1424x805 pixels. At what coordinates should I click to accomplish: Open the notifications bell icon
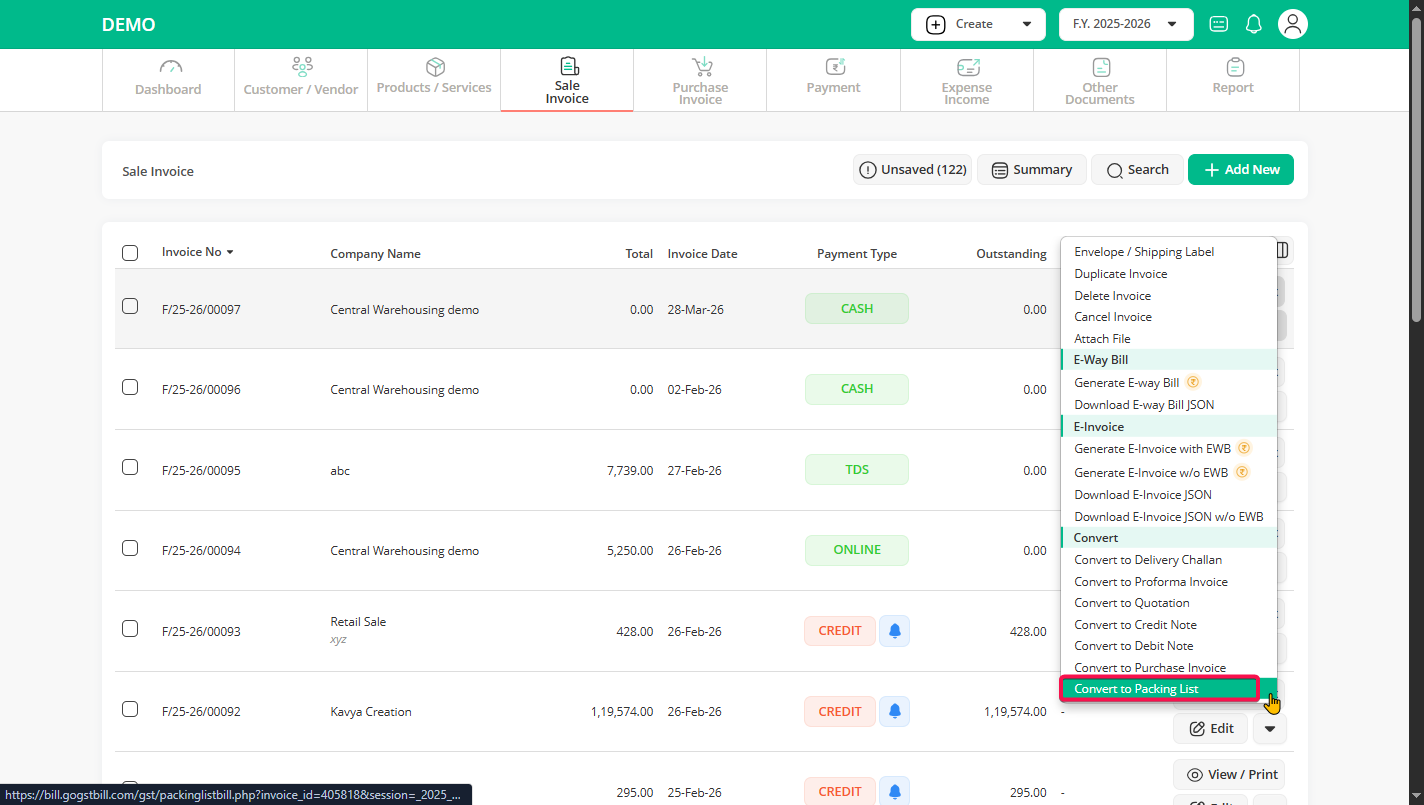click(x=1253, y=24)
